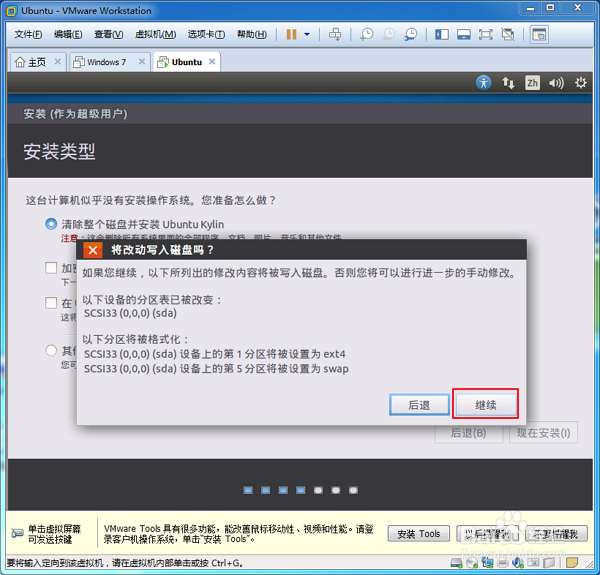Select the 清除整个磁盘并安装 Ubuntu Kylin radio button
600x575 pixels.
pos(51,224)
